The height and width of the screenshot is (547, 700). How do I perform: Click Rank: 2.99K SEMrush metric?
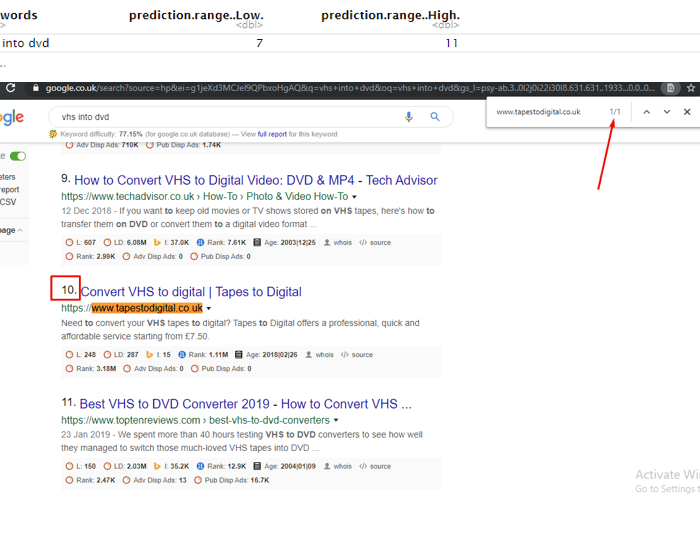click(90, 257)
